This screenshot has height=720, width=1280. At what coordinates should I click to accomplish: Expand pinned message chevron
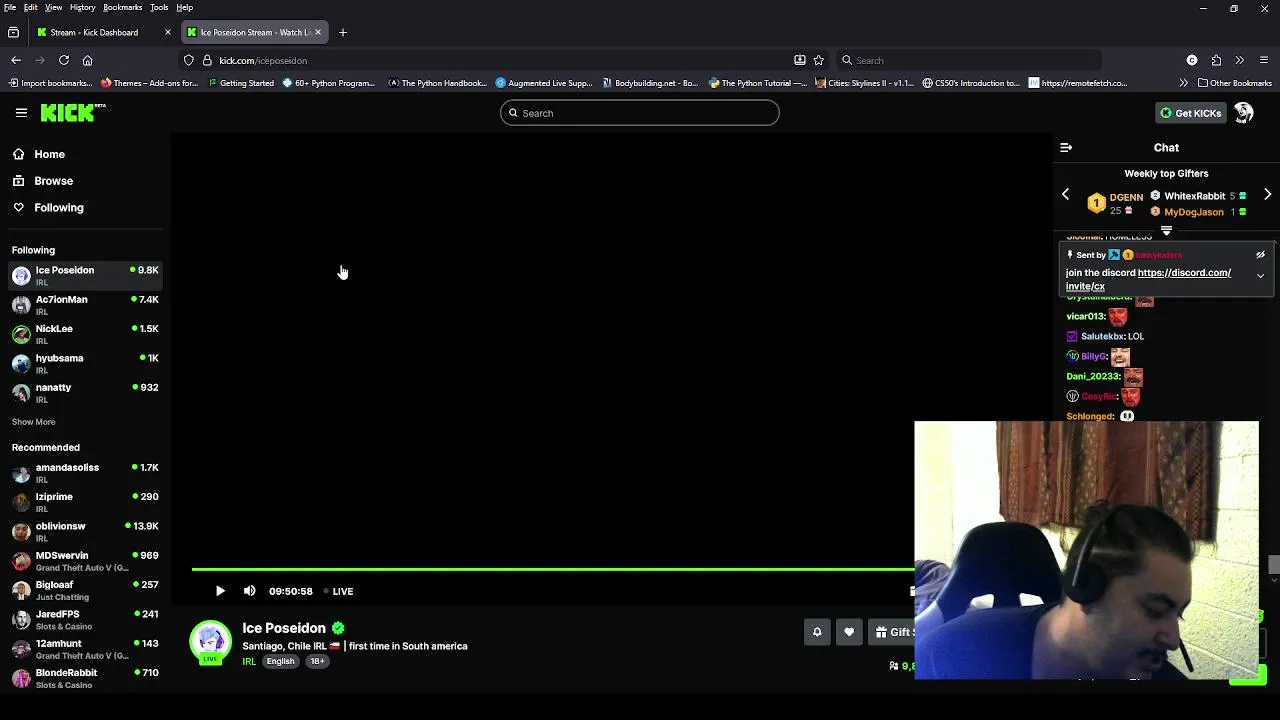[x=1260, y=276]
